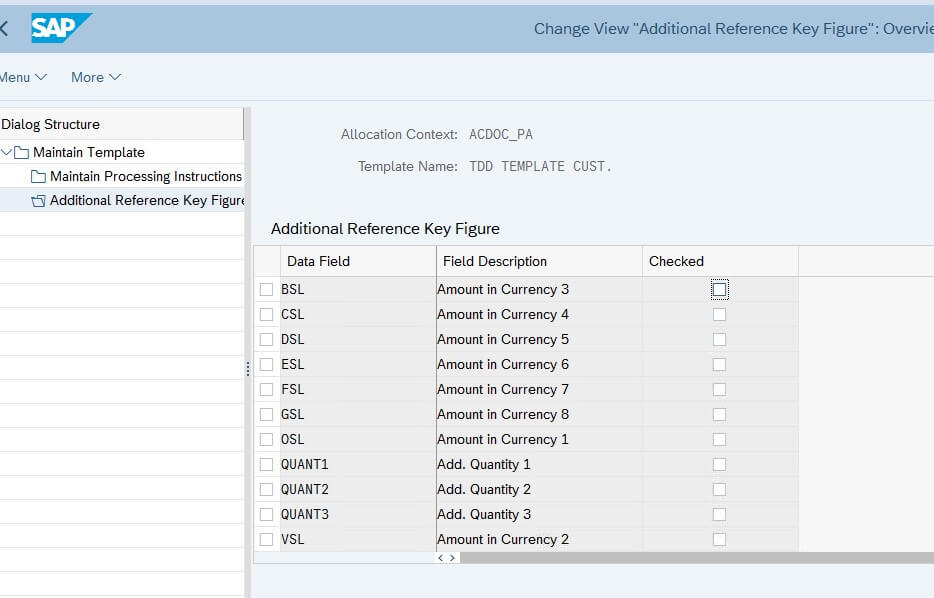Click the Field Description column header
The image size is (934, 598).
click(x=539, y=261)
